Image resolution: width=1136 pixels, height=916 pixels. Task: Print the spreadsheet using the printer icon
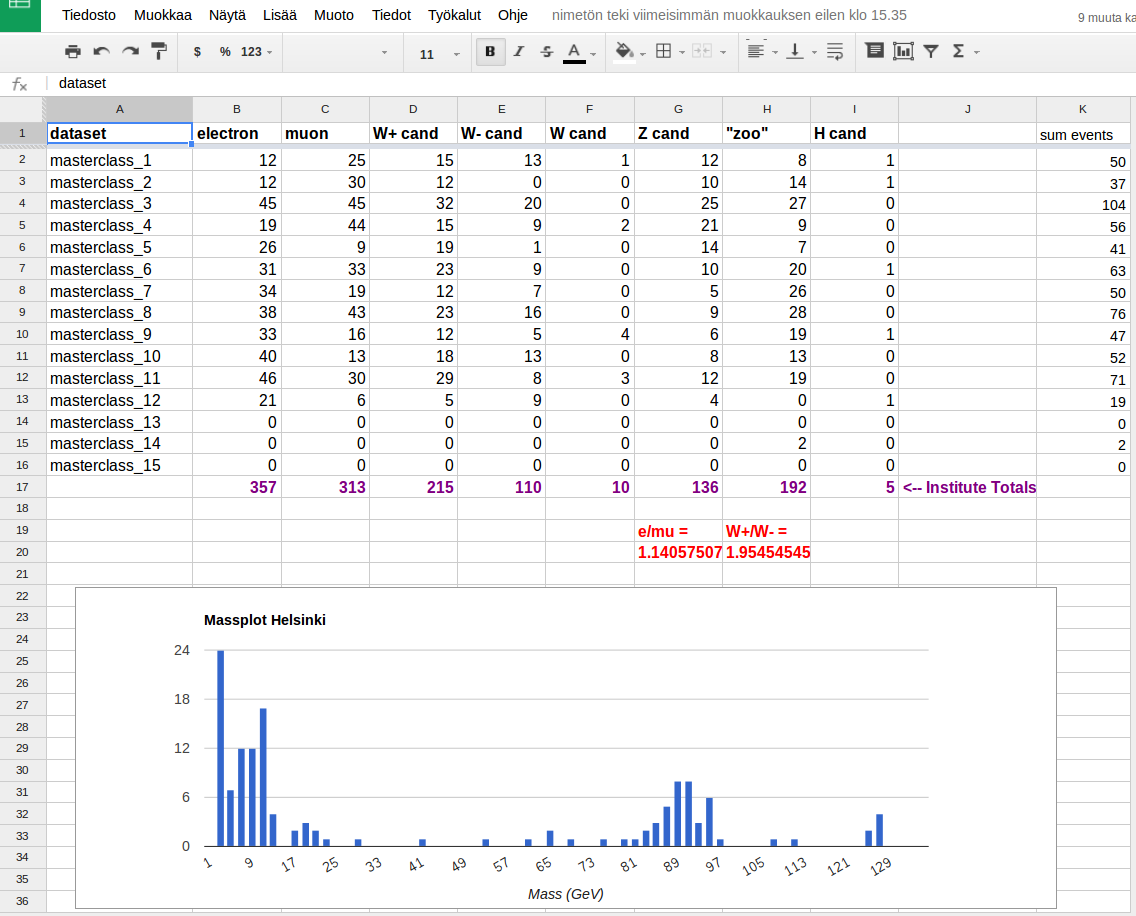point(72,51)
